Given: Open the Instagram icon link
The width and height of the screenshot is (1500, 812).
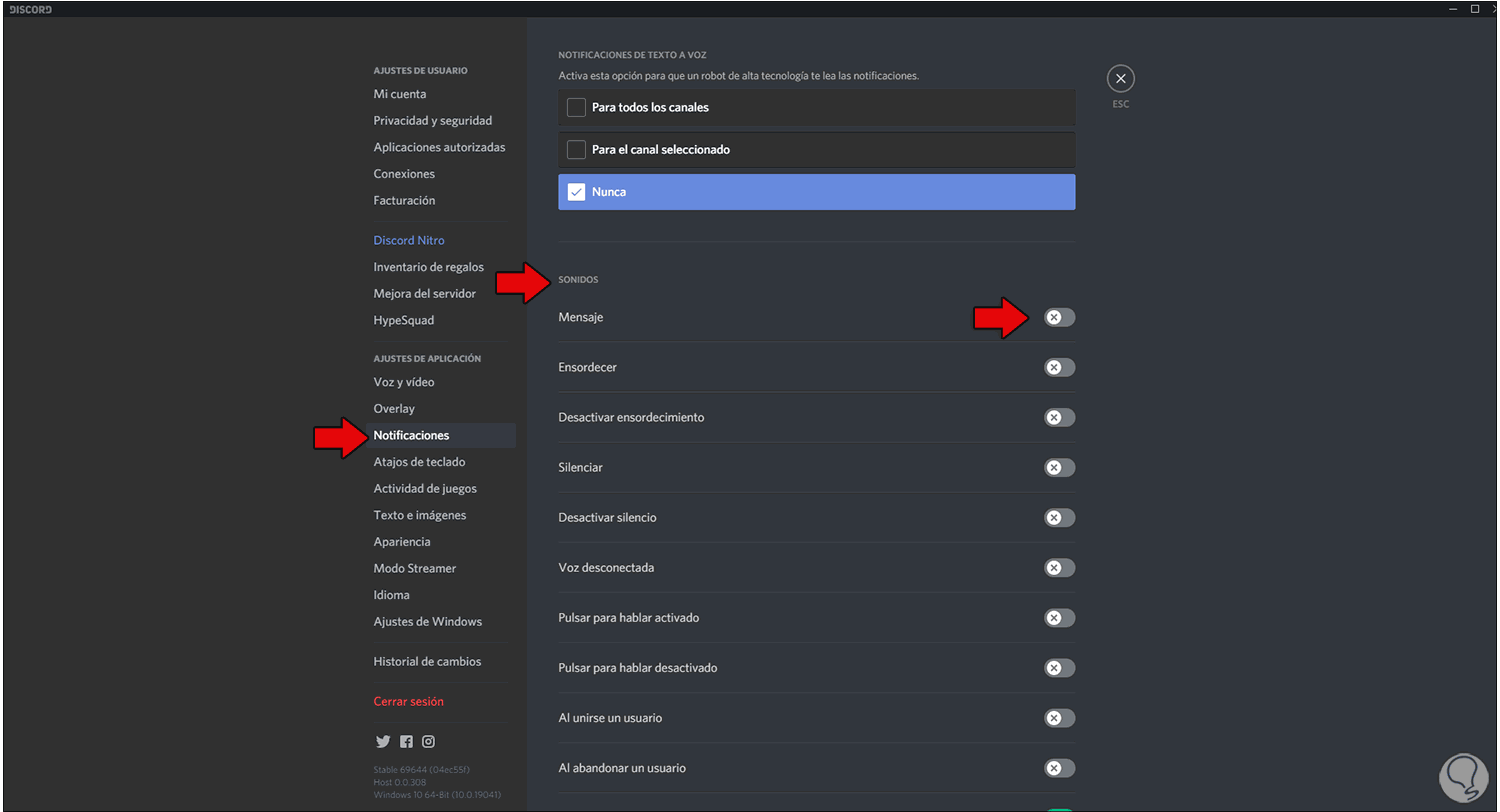Looking at the screenshot, I should pos(428,742).
